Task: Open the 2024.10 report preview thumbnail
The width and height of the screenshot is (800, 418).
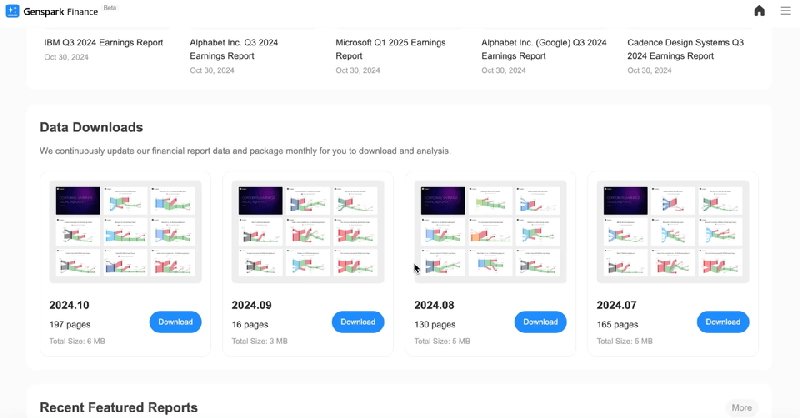Action: (126, 232)
